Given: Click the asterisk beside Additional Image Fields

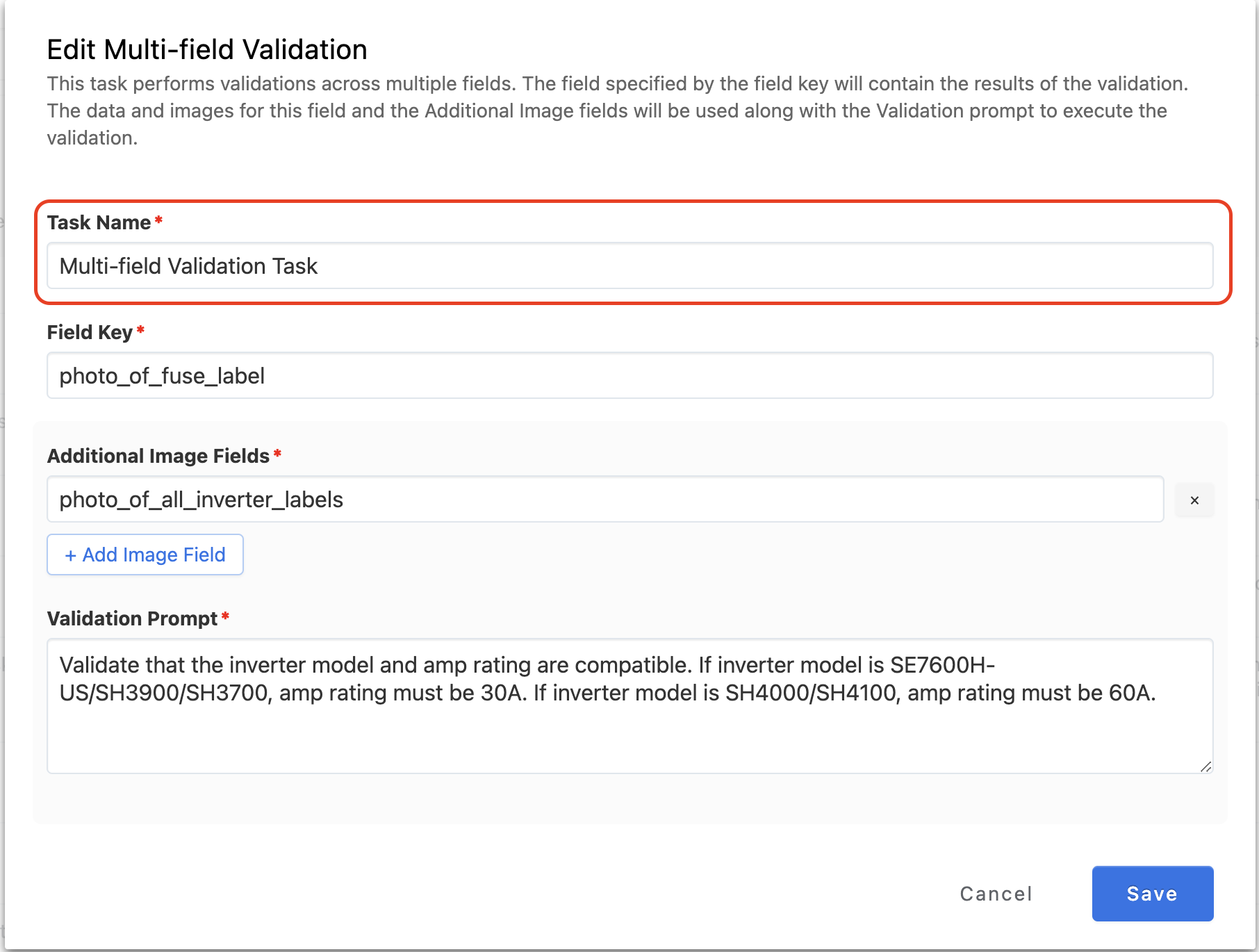Looking at the screenshot, I should [277, 454].
